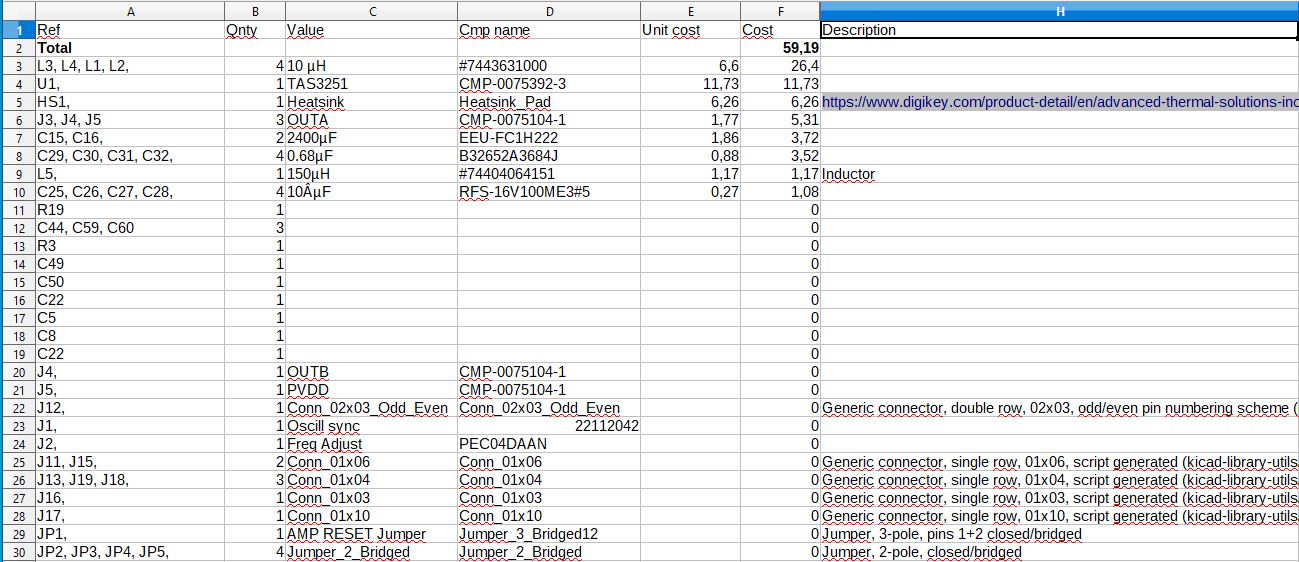The image size is (1299, 562).
Task: Select the 'CMP-0075392-3' cell
Action: [x=549, y=84]
